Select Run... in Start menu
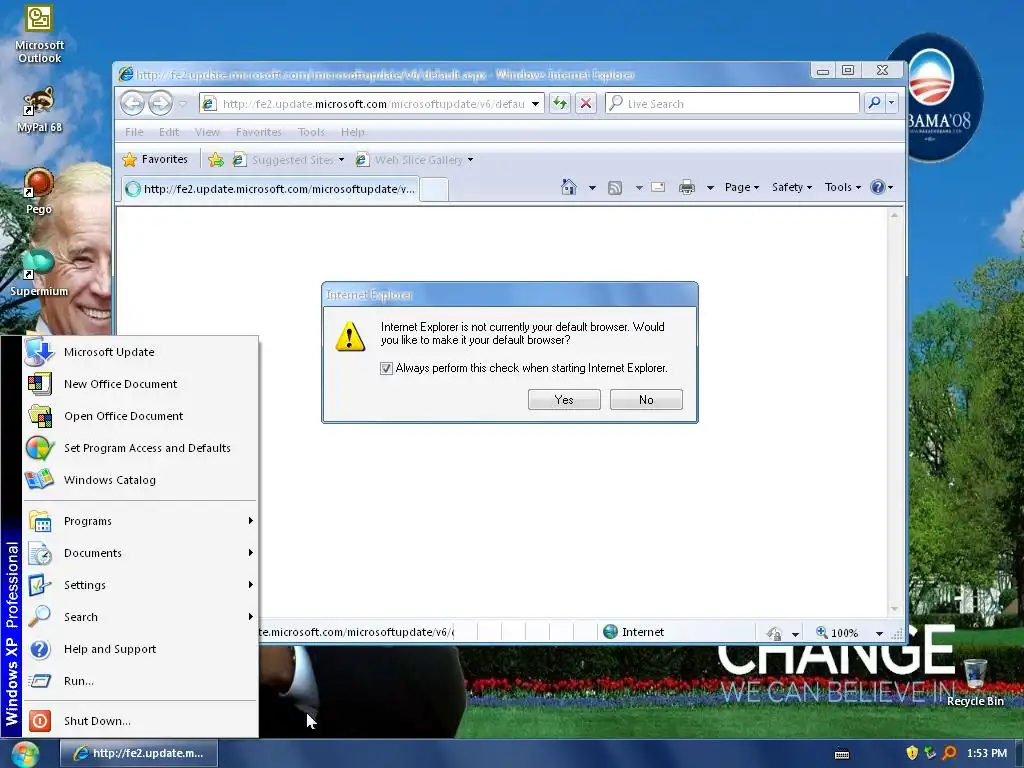This screenshot has height=768, width=1024. click(x=140, y=681)
